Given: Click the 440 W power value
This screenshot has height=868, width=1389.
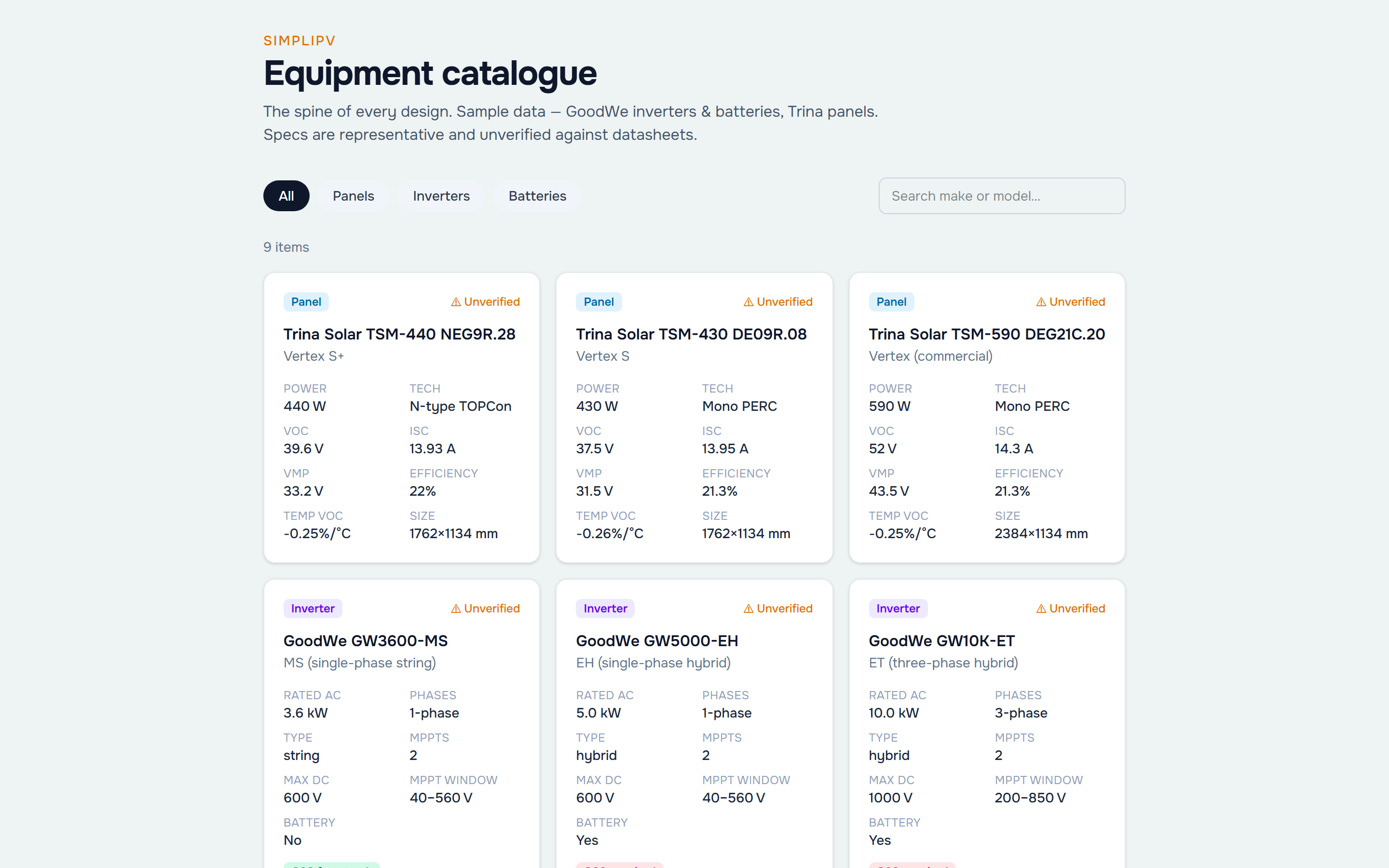Looking at the screenshot, I should pyautogui.click(x=305, y=407).
